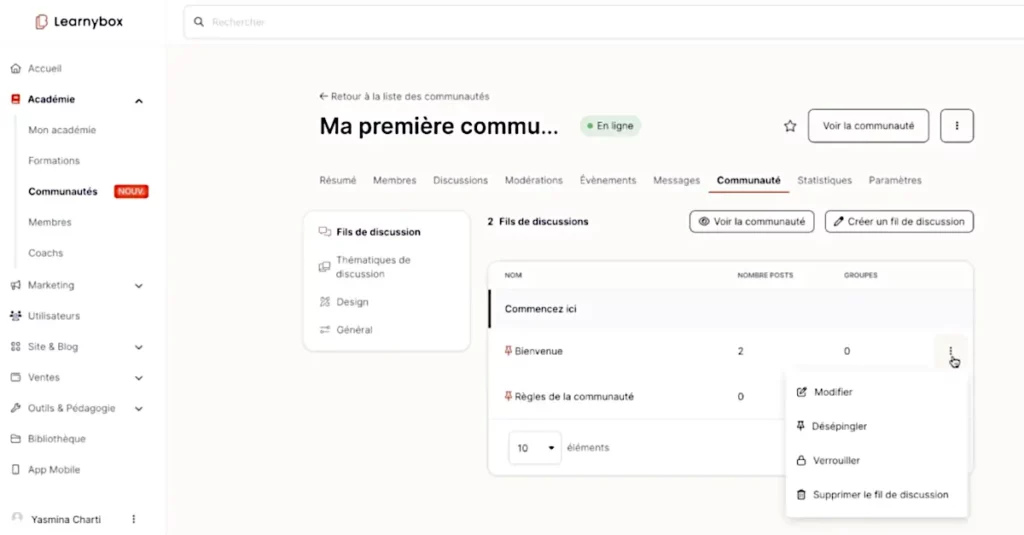Click the Bienvenue row three-dot menu

click(x=950, y=351)
